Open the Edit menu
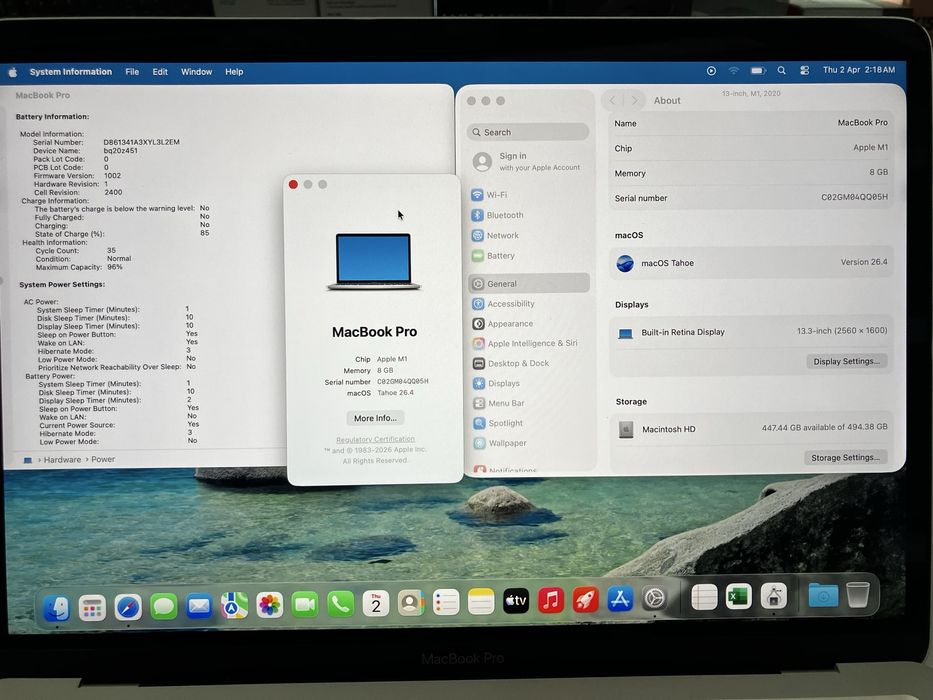This screenshot has width=933, height=700. pos(160,71)
